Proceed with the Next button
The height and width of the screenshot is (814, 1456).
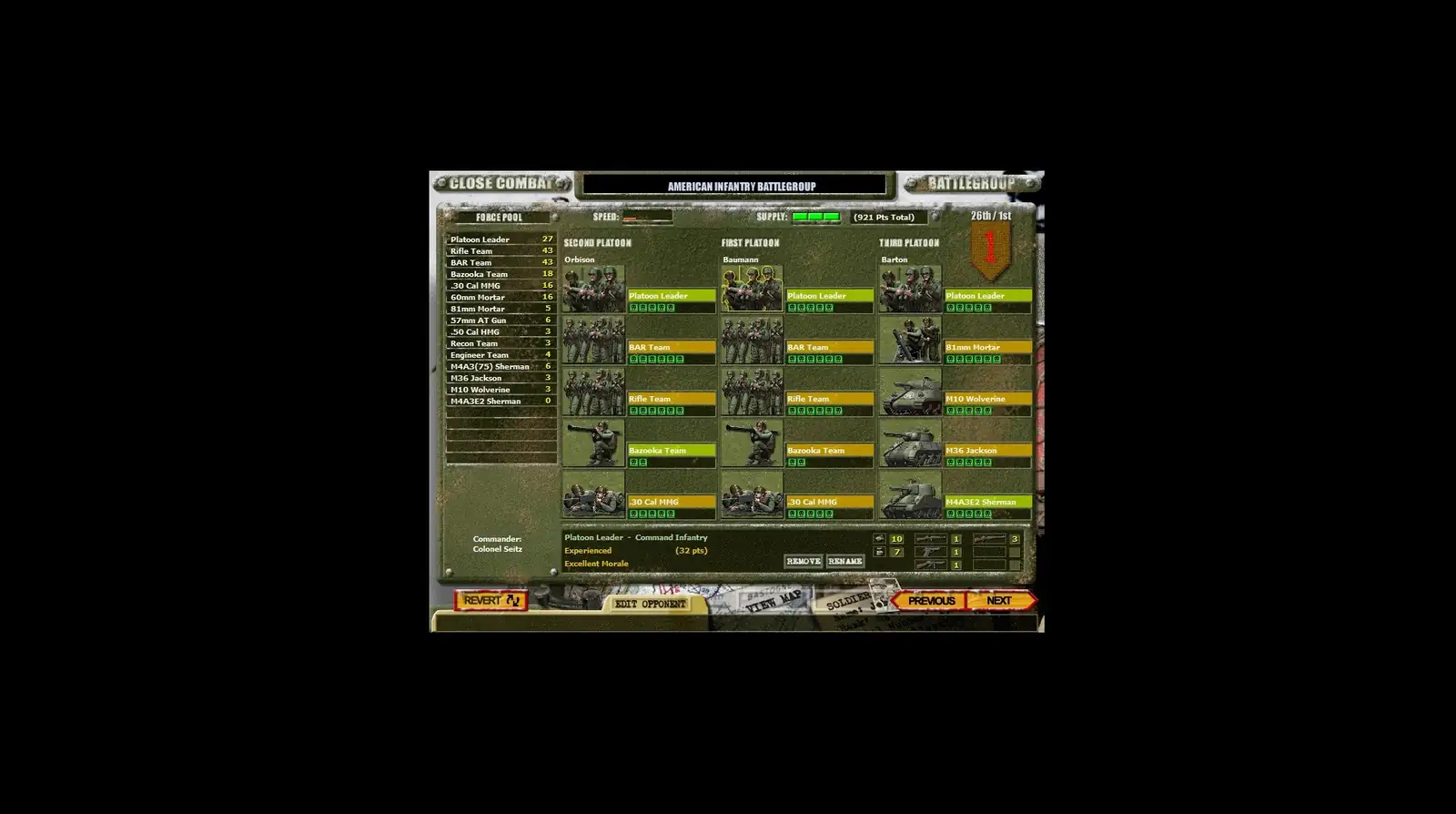[x=1000, y=601]
